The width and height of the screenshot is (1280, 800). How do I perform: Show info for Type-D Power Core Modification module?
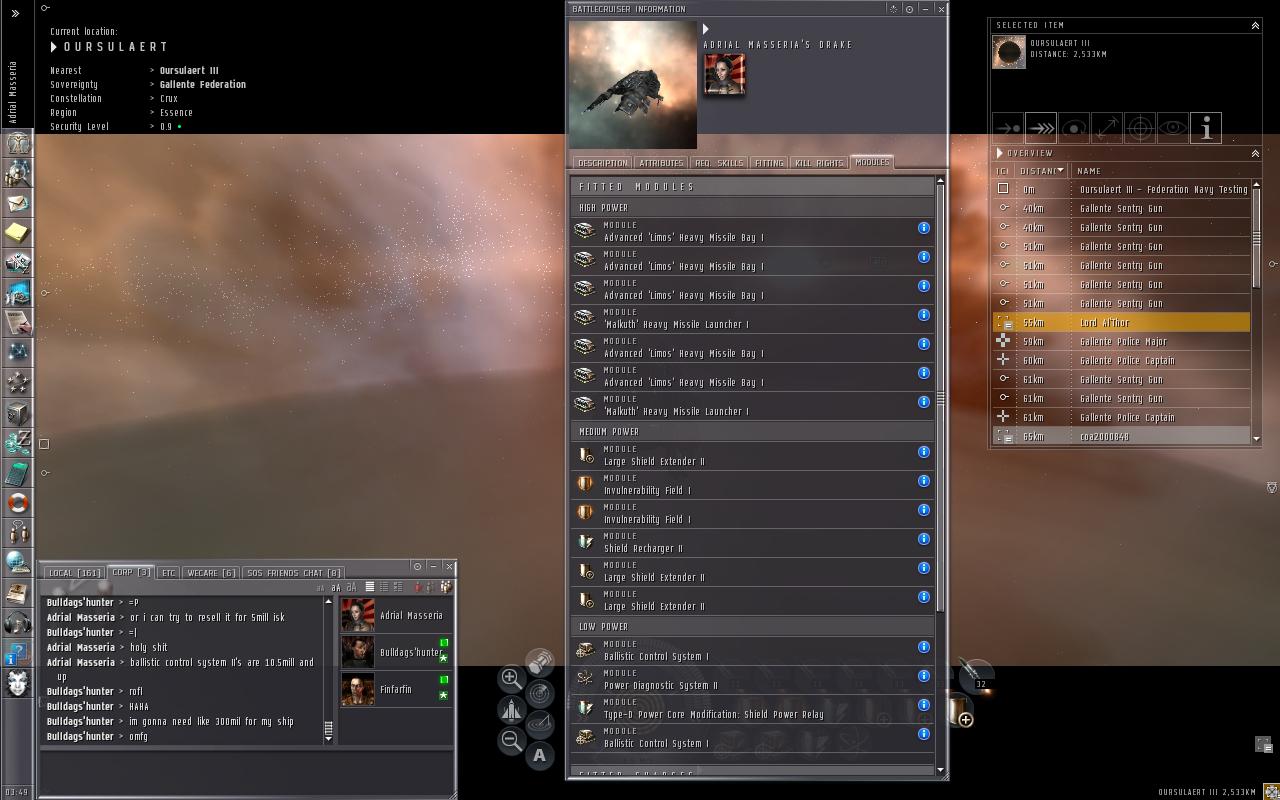coord(924,705)
